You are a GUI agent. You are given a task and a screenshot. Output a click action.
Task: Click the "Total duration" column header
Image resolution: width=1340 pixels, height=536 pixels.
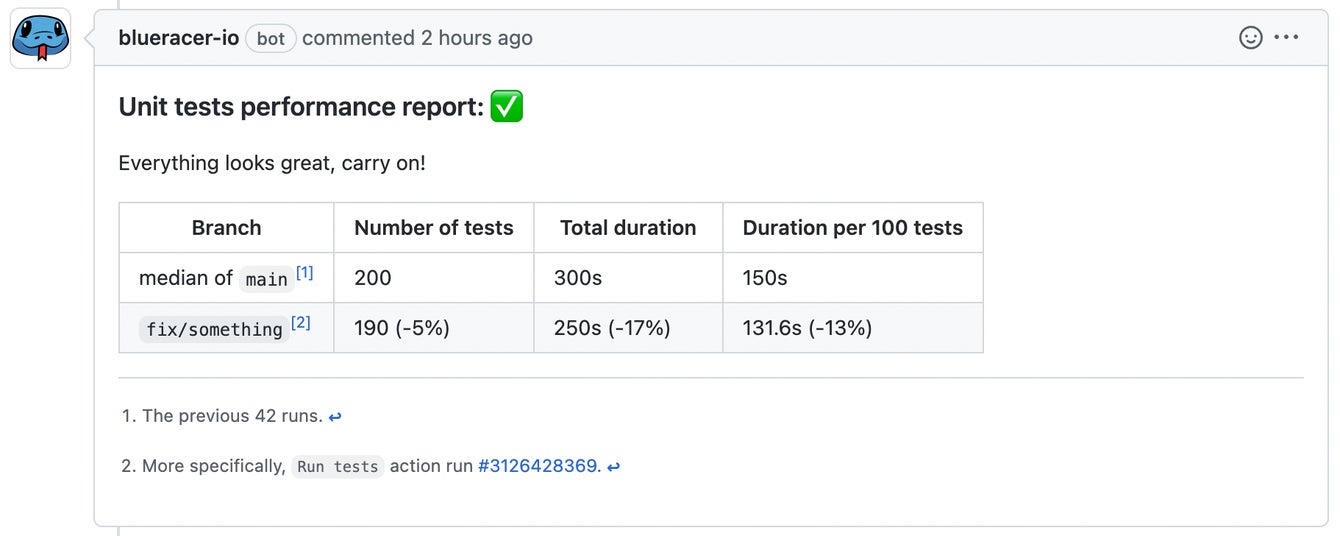click(x=628, y=228)
